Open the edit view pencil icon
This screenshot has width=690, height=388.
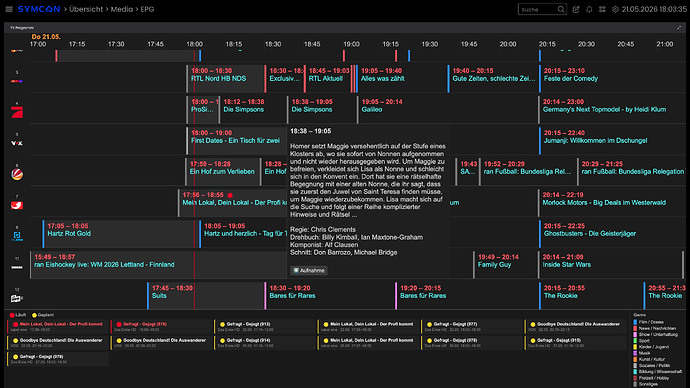(576, 9)
